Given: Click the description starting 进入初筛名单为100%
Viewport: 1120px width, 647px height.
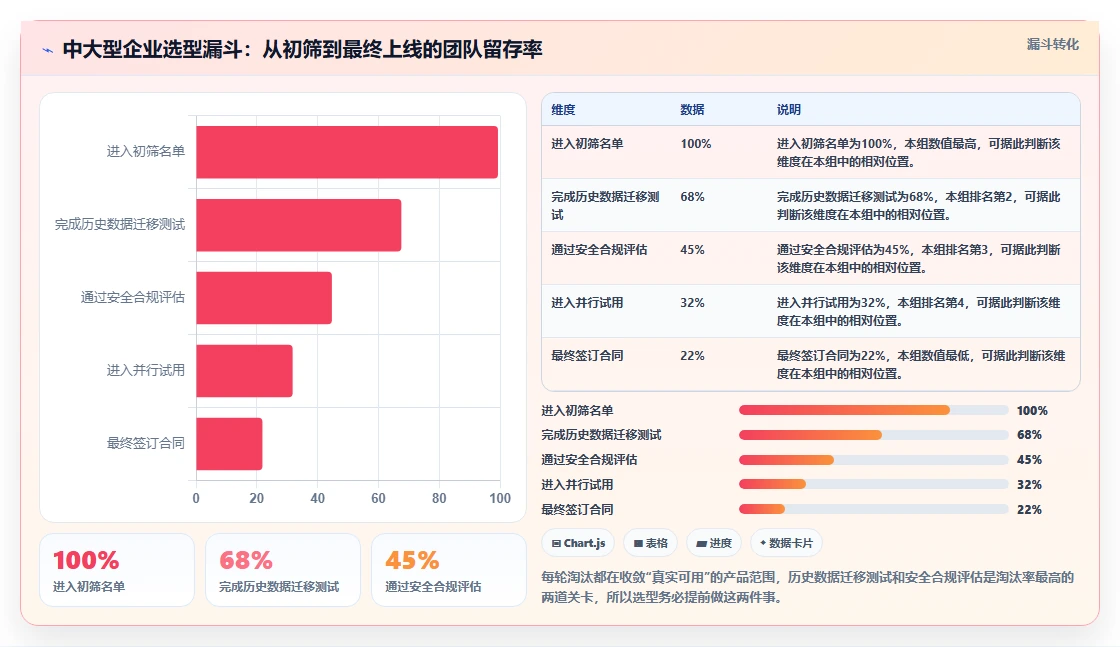Looking at the screenshot, I should coord(919,153).
